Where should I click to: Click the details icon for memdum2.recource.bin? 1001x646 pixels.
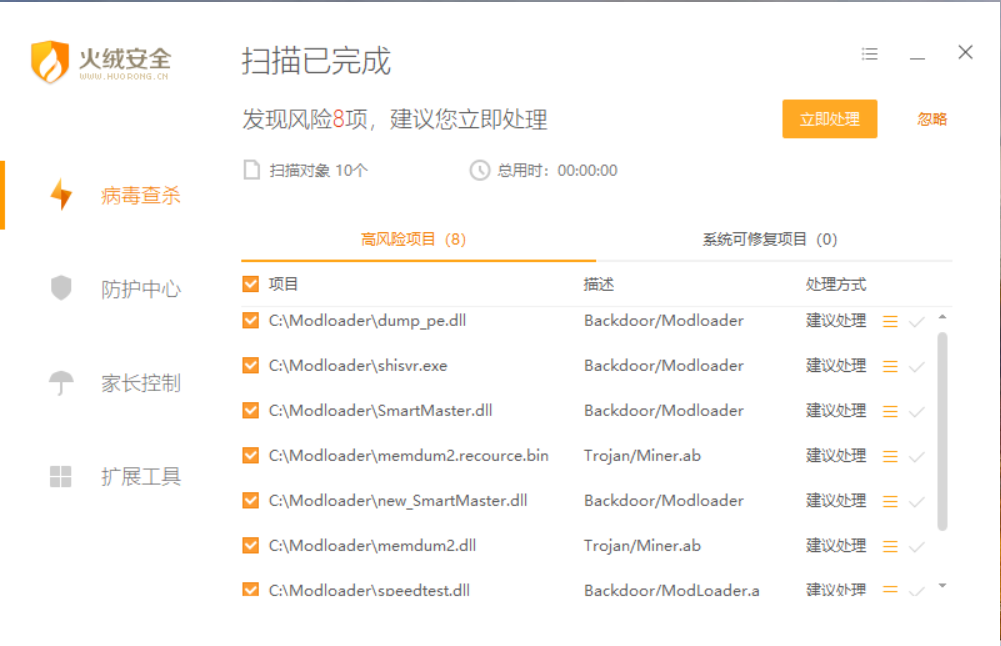click(890, 457)
